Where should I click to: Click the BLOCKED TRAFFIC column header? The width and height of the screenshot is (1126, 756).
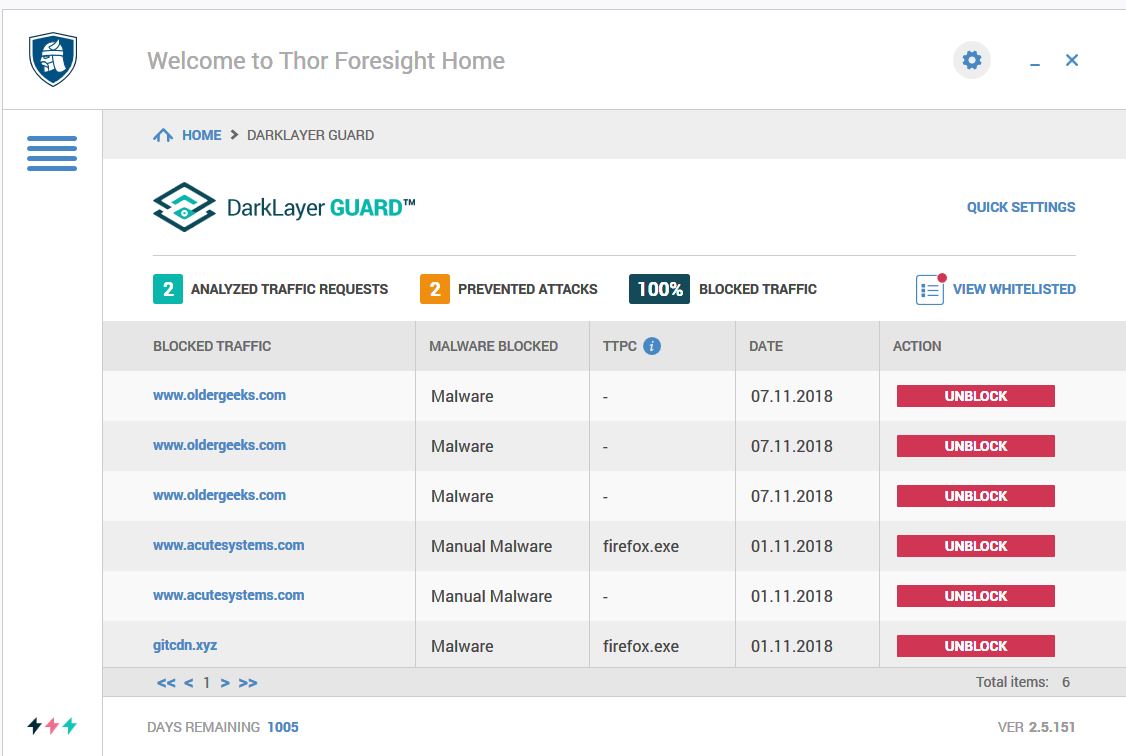tap(212, 346)
